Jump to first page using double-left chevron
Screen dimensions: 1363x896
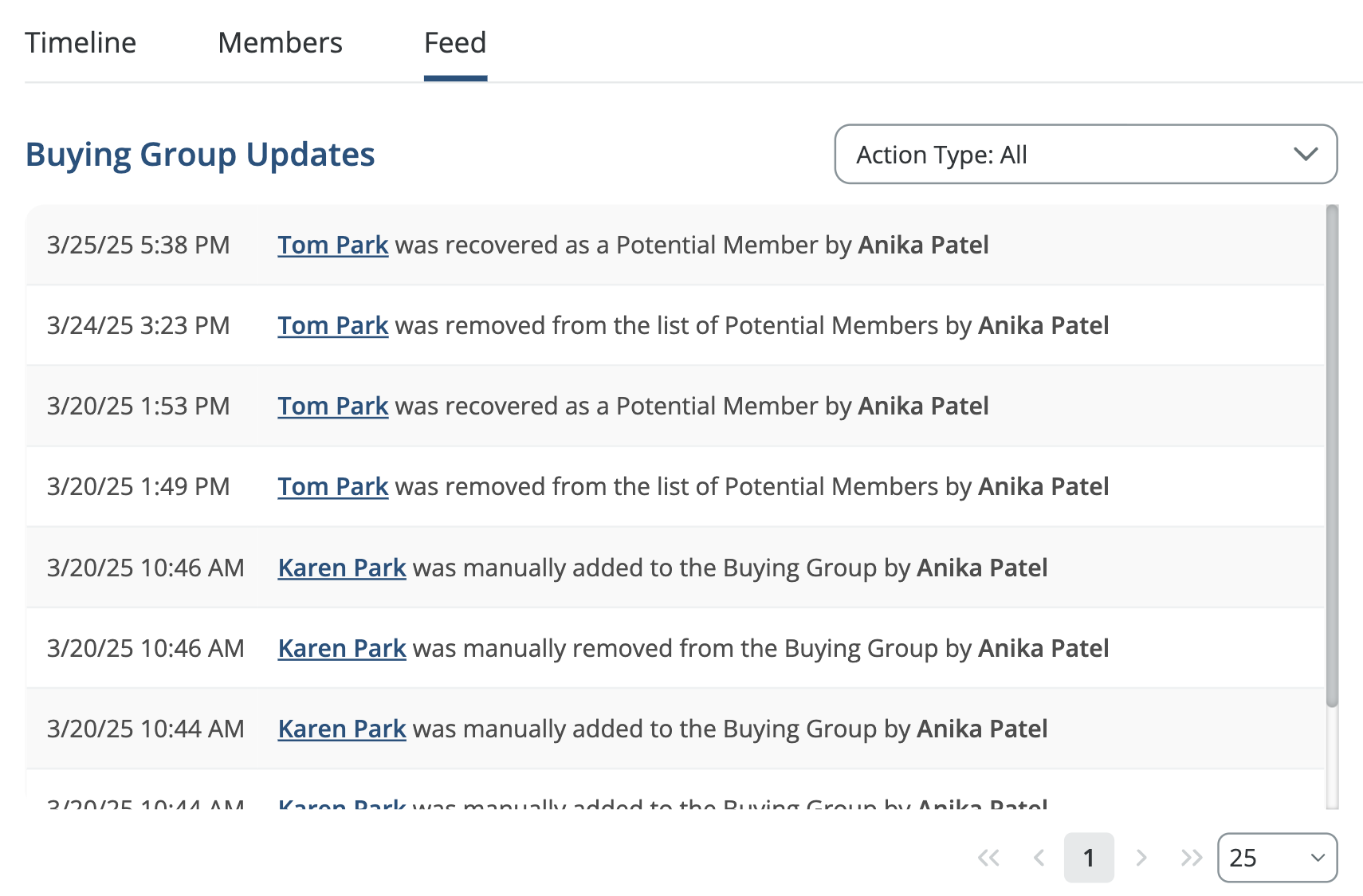pos(989,858)
